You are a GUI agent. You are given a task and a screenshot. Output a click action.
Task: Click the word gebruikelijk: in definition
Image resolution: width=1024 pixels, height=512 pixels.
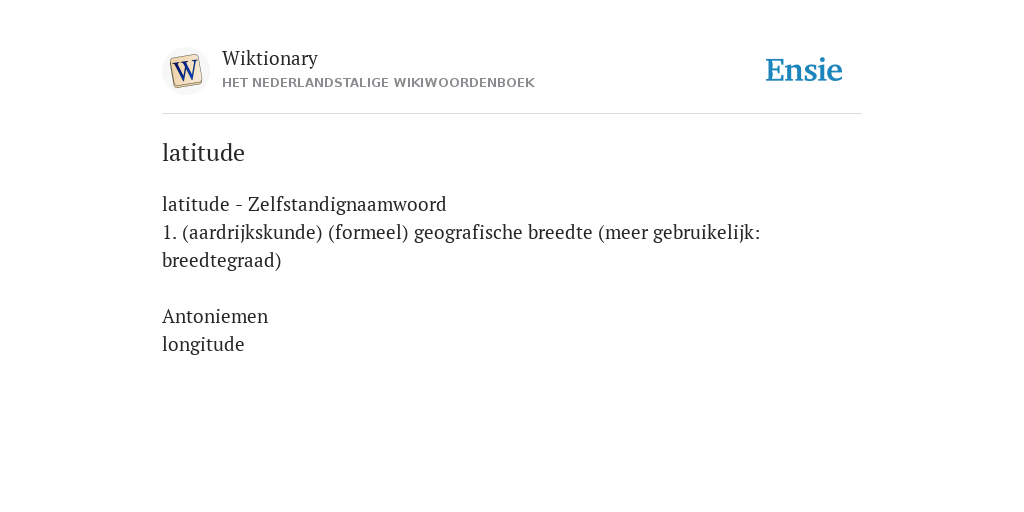pos(707,232)
